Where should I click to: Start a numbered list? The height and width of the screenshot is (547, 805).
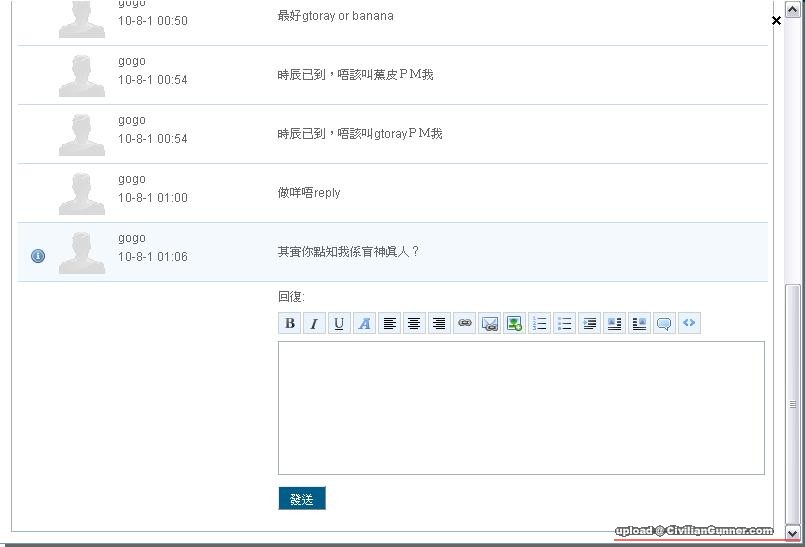(x=539, y=323)
